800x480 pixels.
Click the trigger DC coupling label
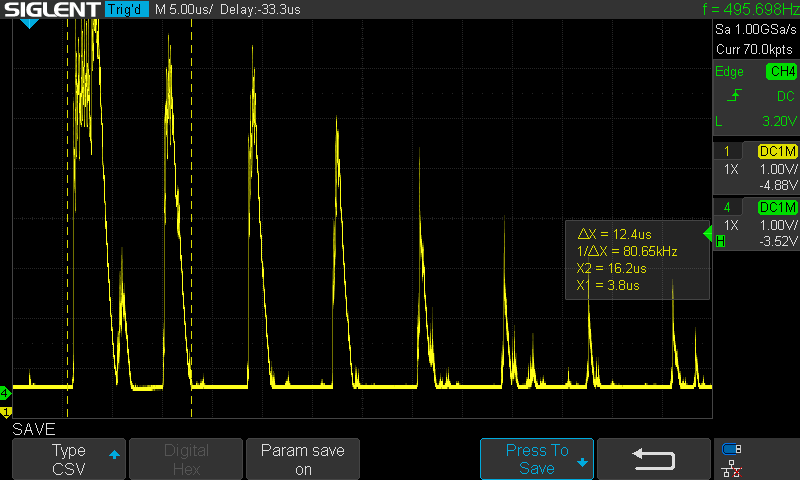(786, 96)
